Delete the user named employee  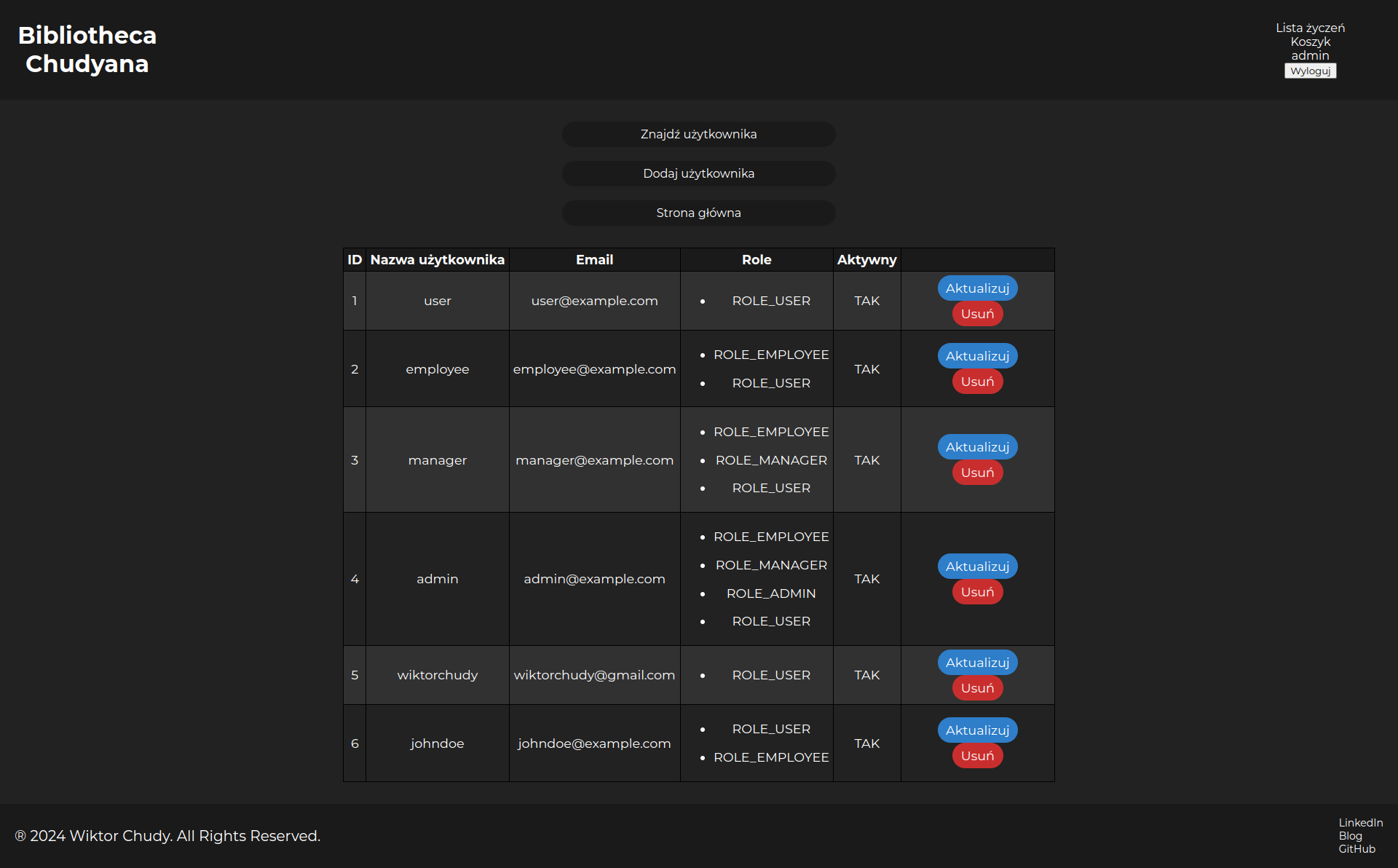pyautogui.click(x=977, y=382)
